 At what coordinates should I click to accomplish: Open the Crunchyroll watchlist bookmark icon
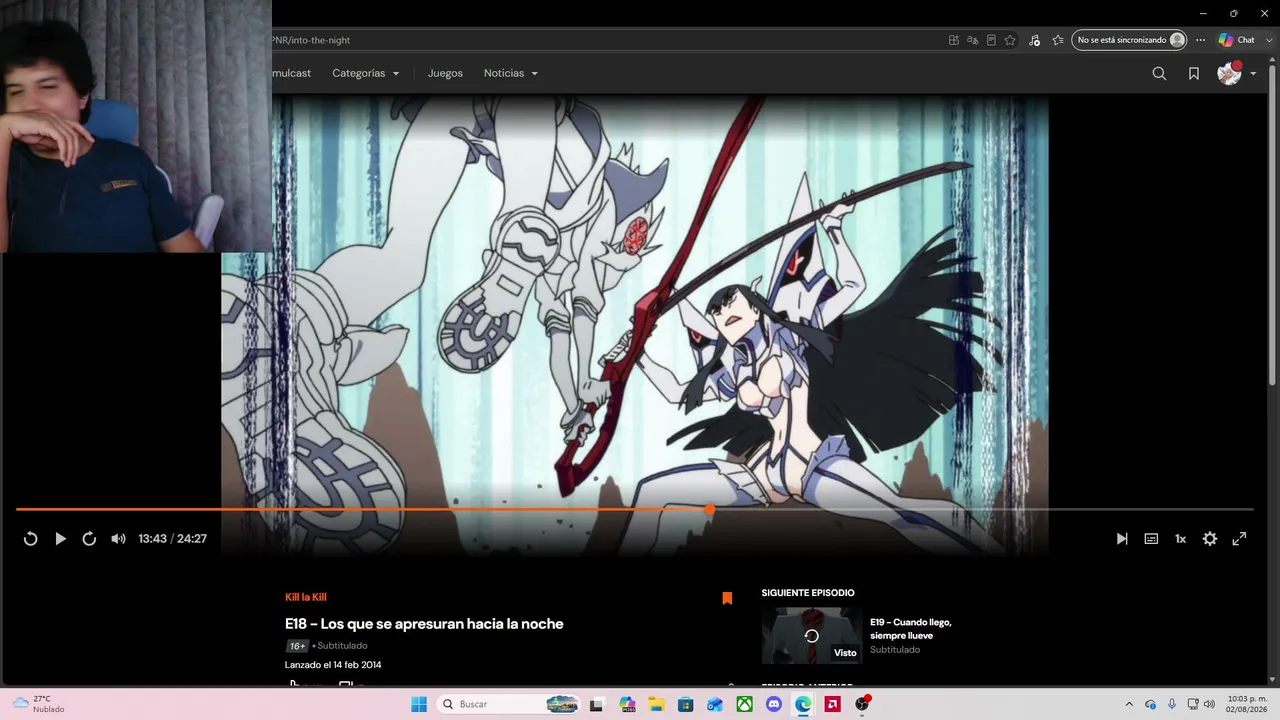point(1194,73)
